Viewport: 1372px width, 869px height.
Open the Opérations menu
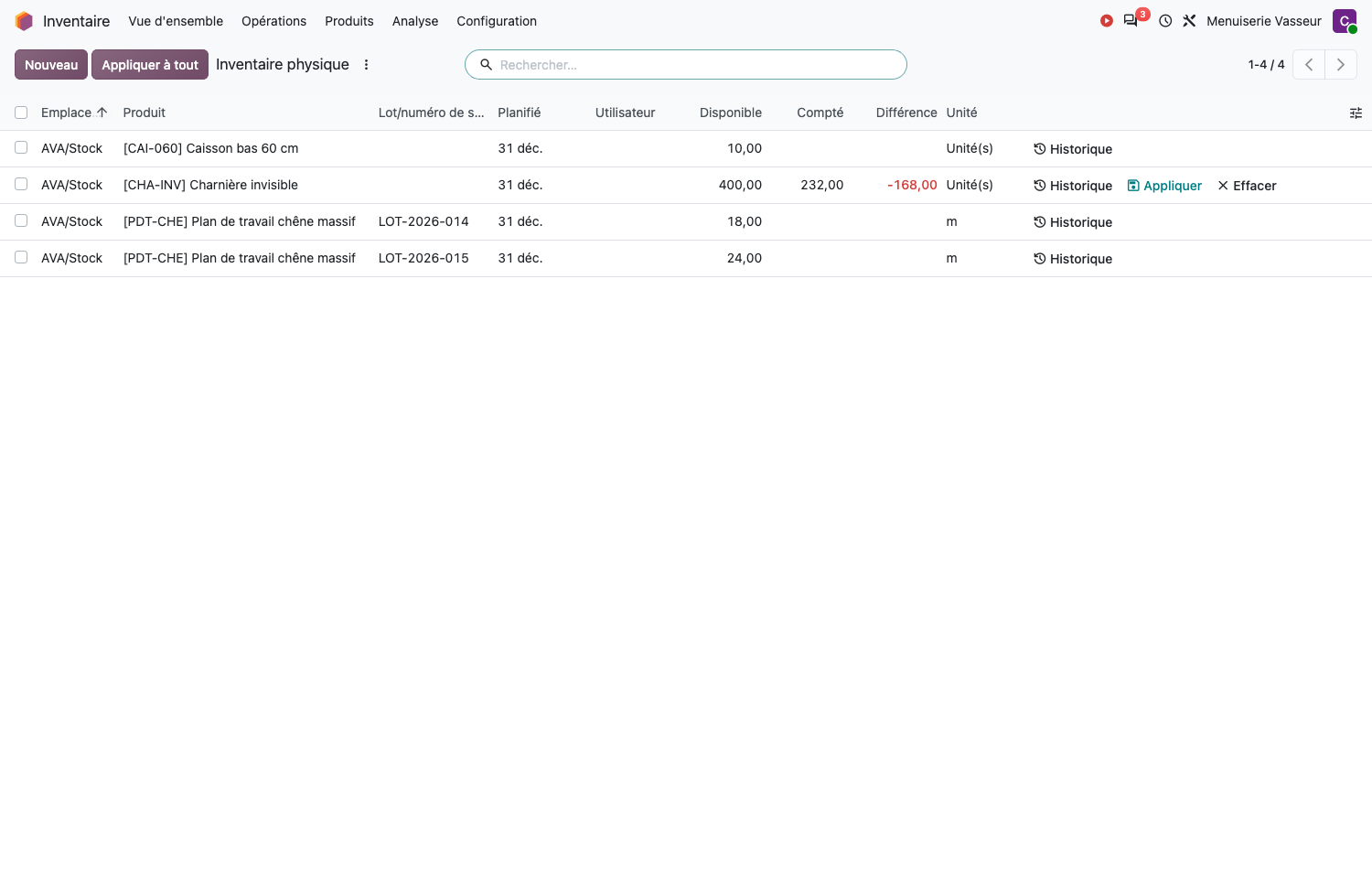point(273,21)
